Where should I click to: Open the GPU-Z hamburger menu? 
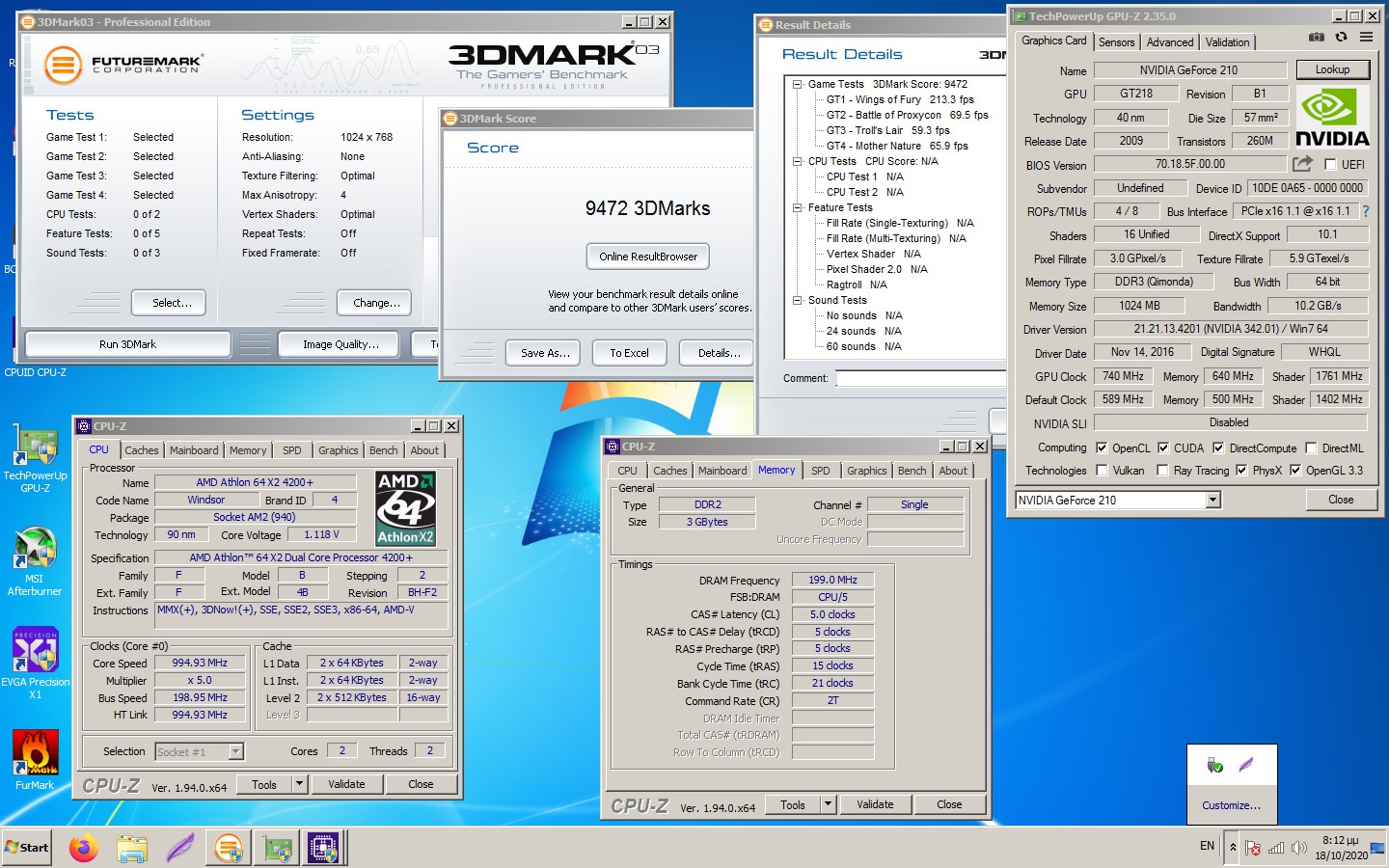pyautogui.click(x=1366, y=38)
